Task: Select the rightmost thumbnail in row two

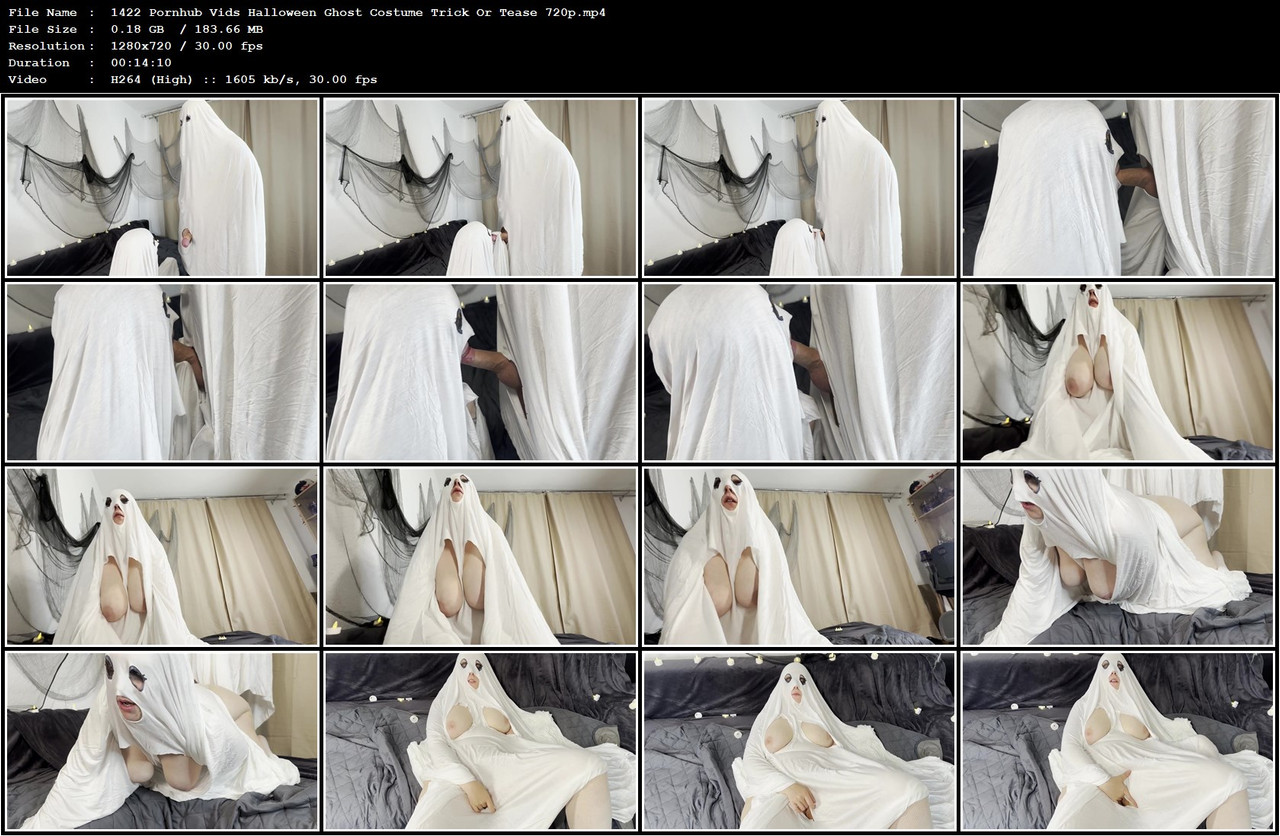Action: tap(1117, 371)
